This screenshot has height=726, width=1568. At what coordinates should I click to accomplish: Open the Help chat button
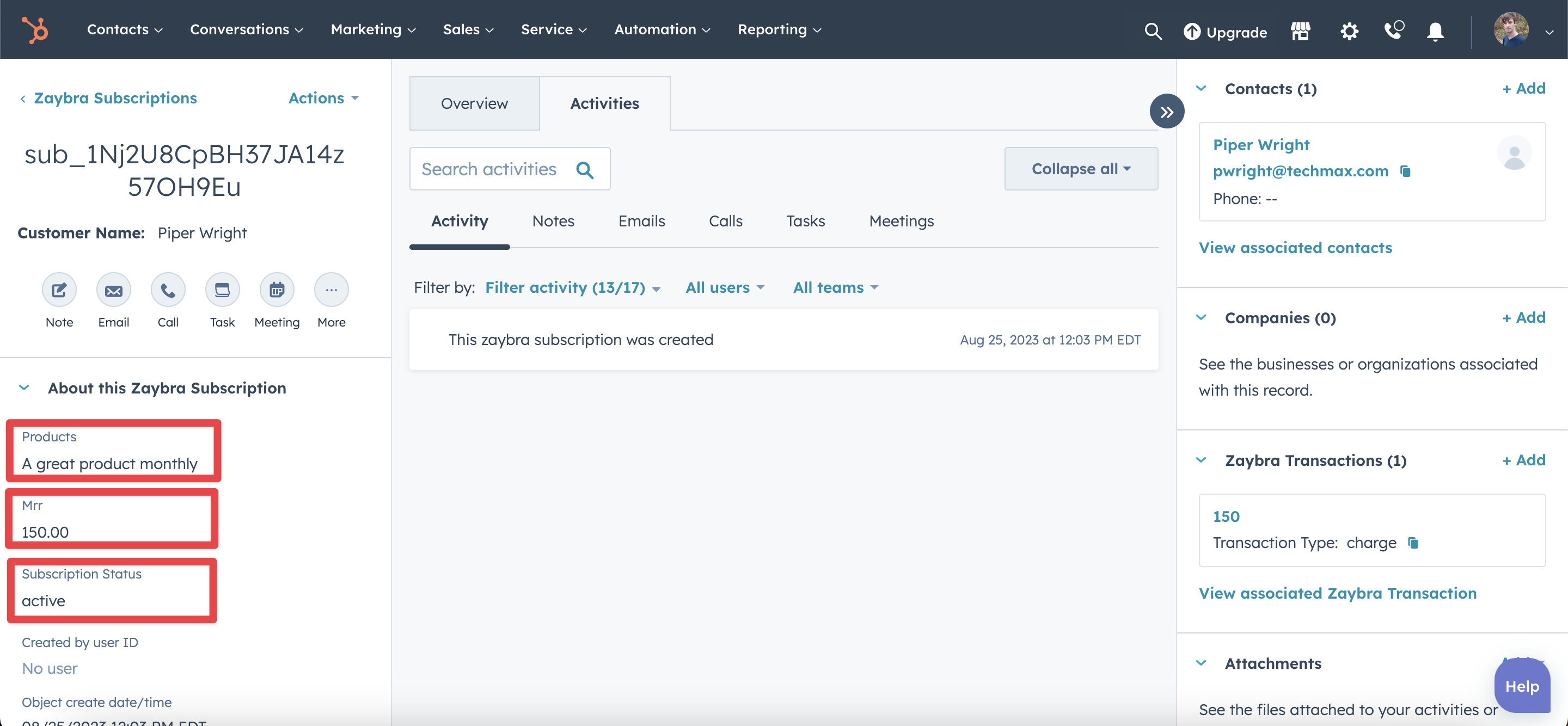(x=1521, y=686)
